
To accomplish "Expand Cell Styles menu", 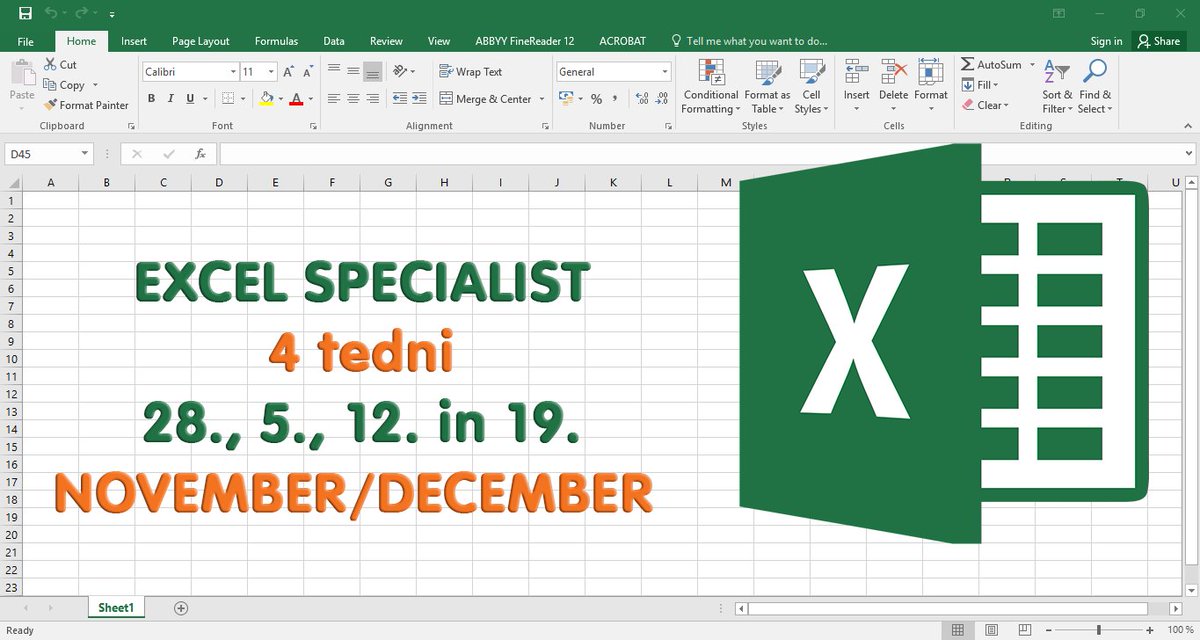I will [x=811, y=86].
